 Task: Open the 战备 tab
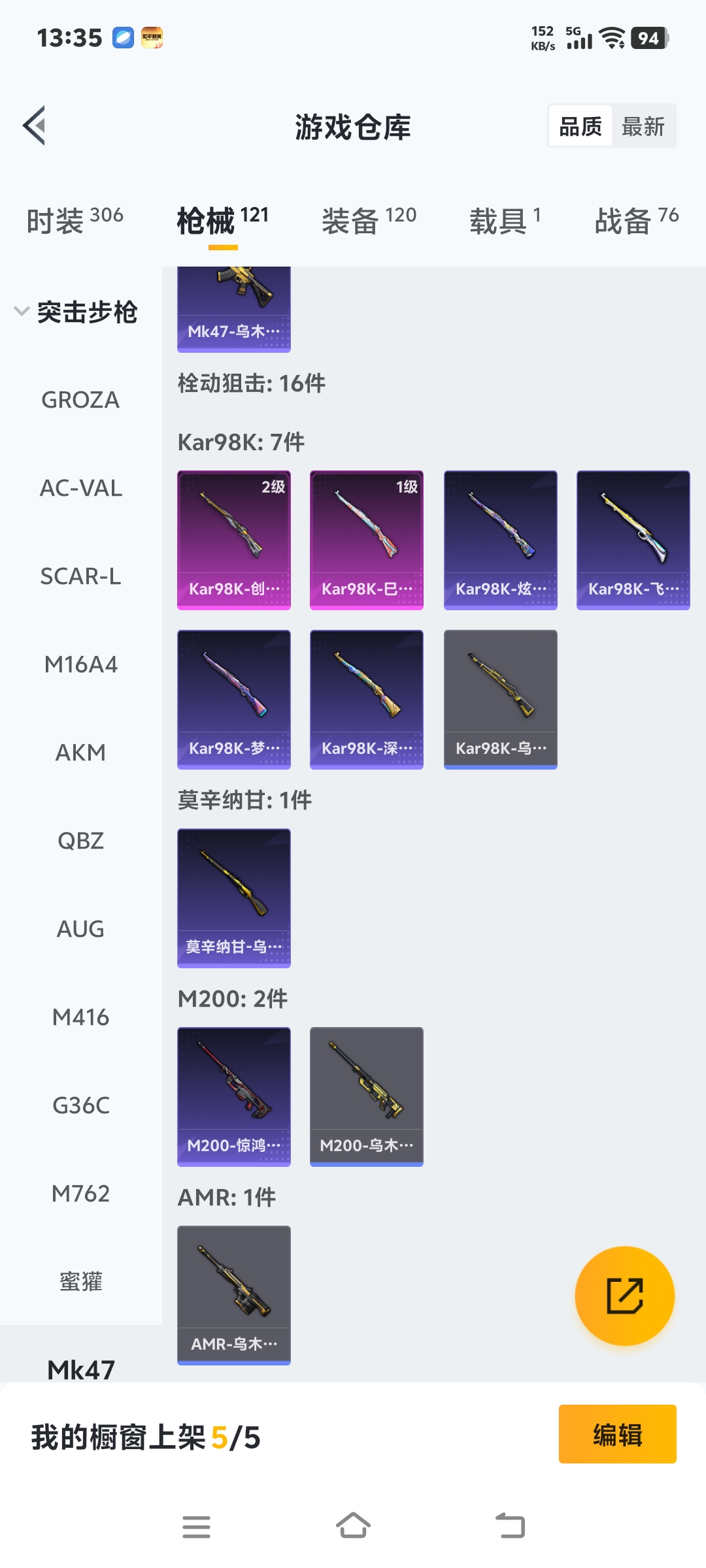point(636,220)
